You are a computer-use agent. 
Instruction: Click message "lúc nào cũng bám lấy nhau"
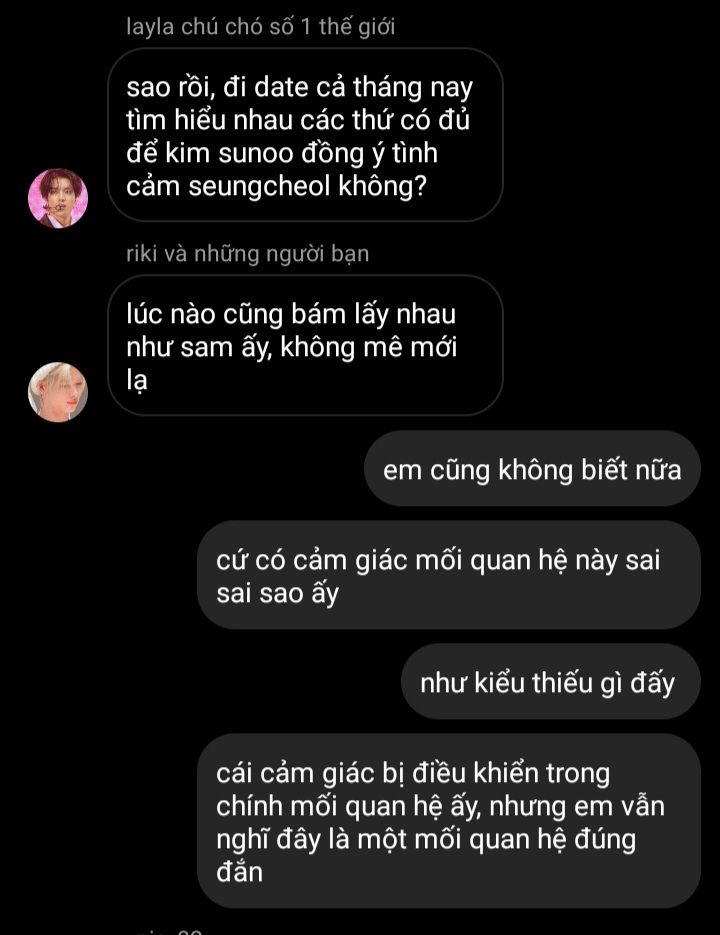305,345
